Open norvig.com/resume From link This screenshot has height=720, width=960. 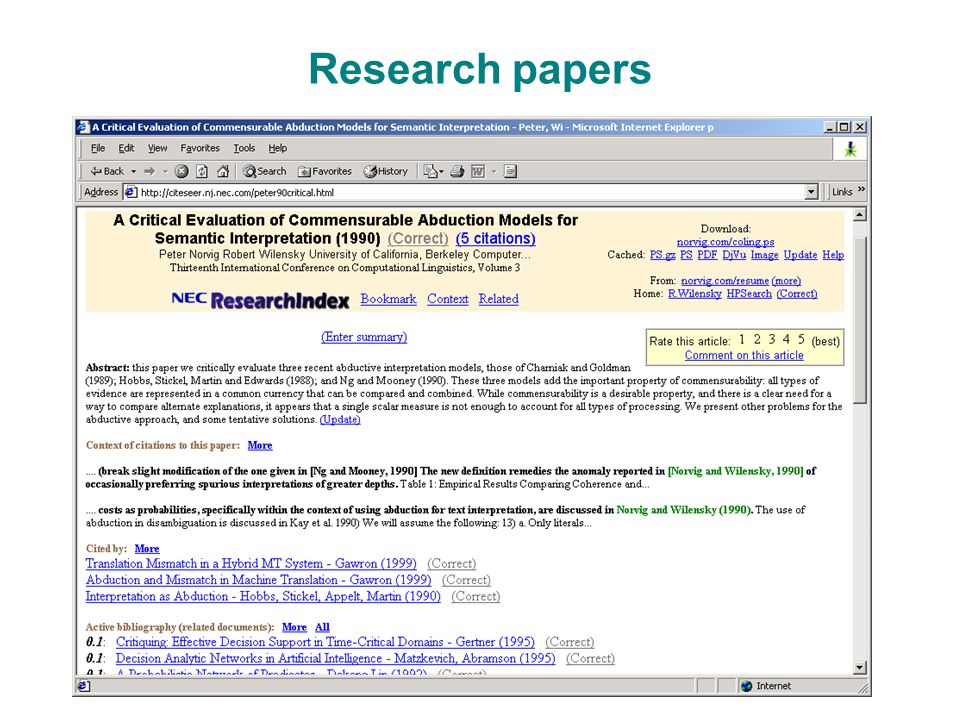pos(725,280)
